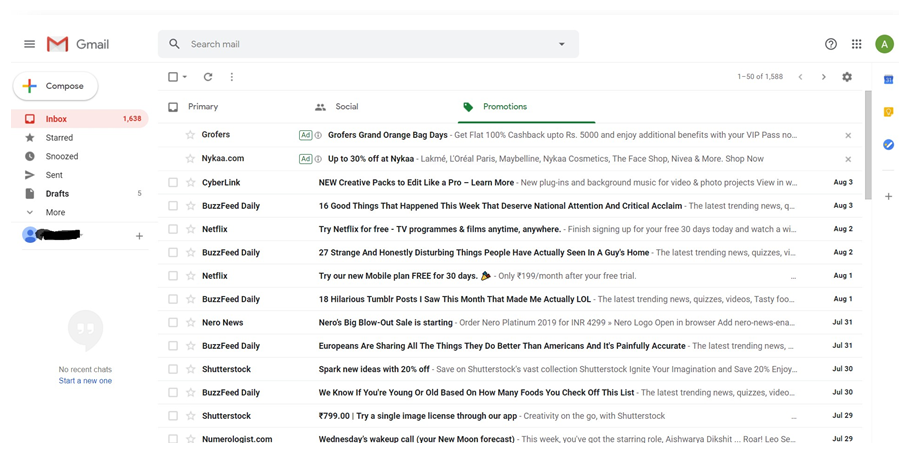Select the 16 Good Things BuzzFeed email checkbox
Image resolution: width=922 pixels, height=472 pixels.
(x=173, y=206)
